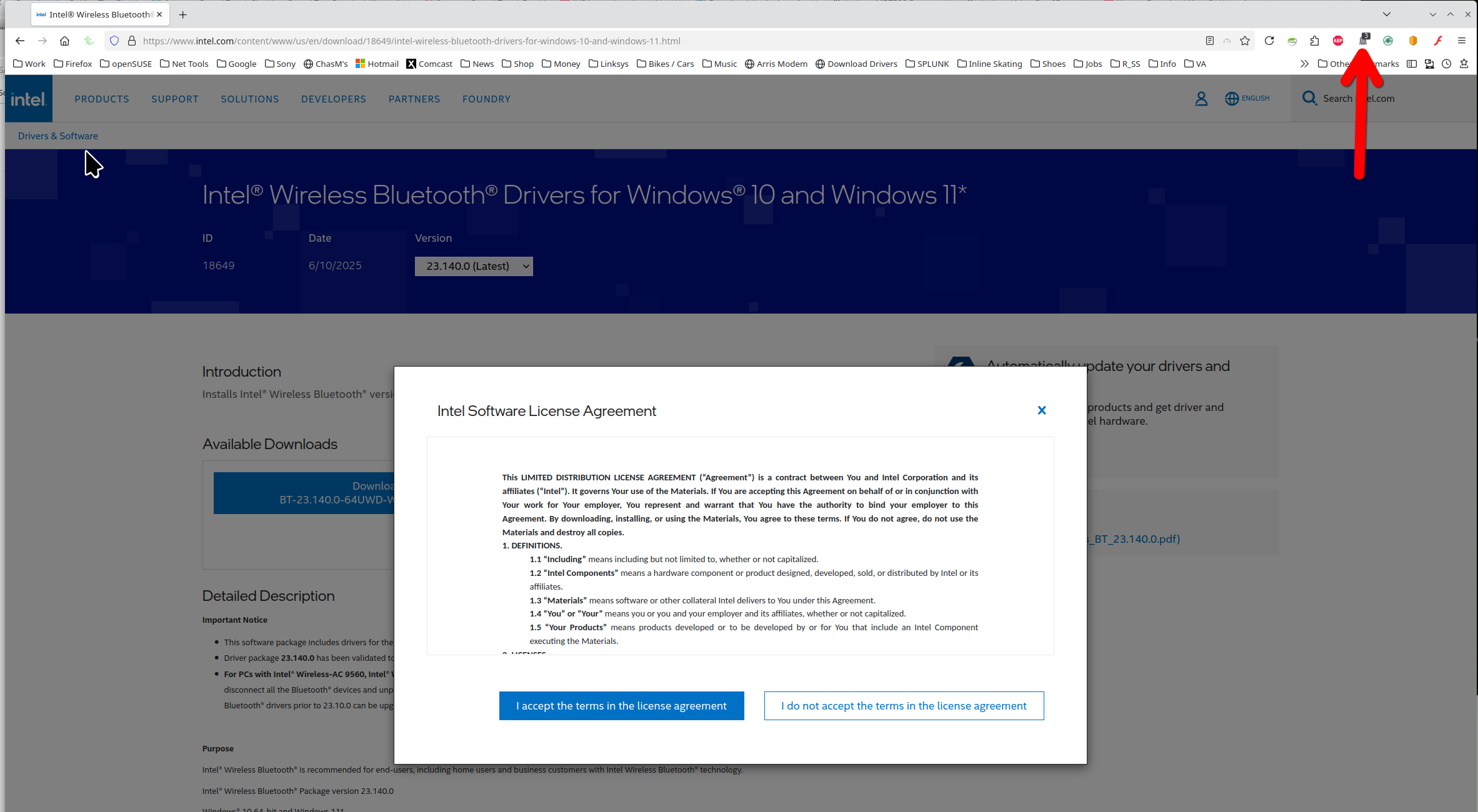Open the Comcast bookmark
This screenshot has width=1478, height=812.
(x=429, y=64)
